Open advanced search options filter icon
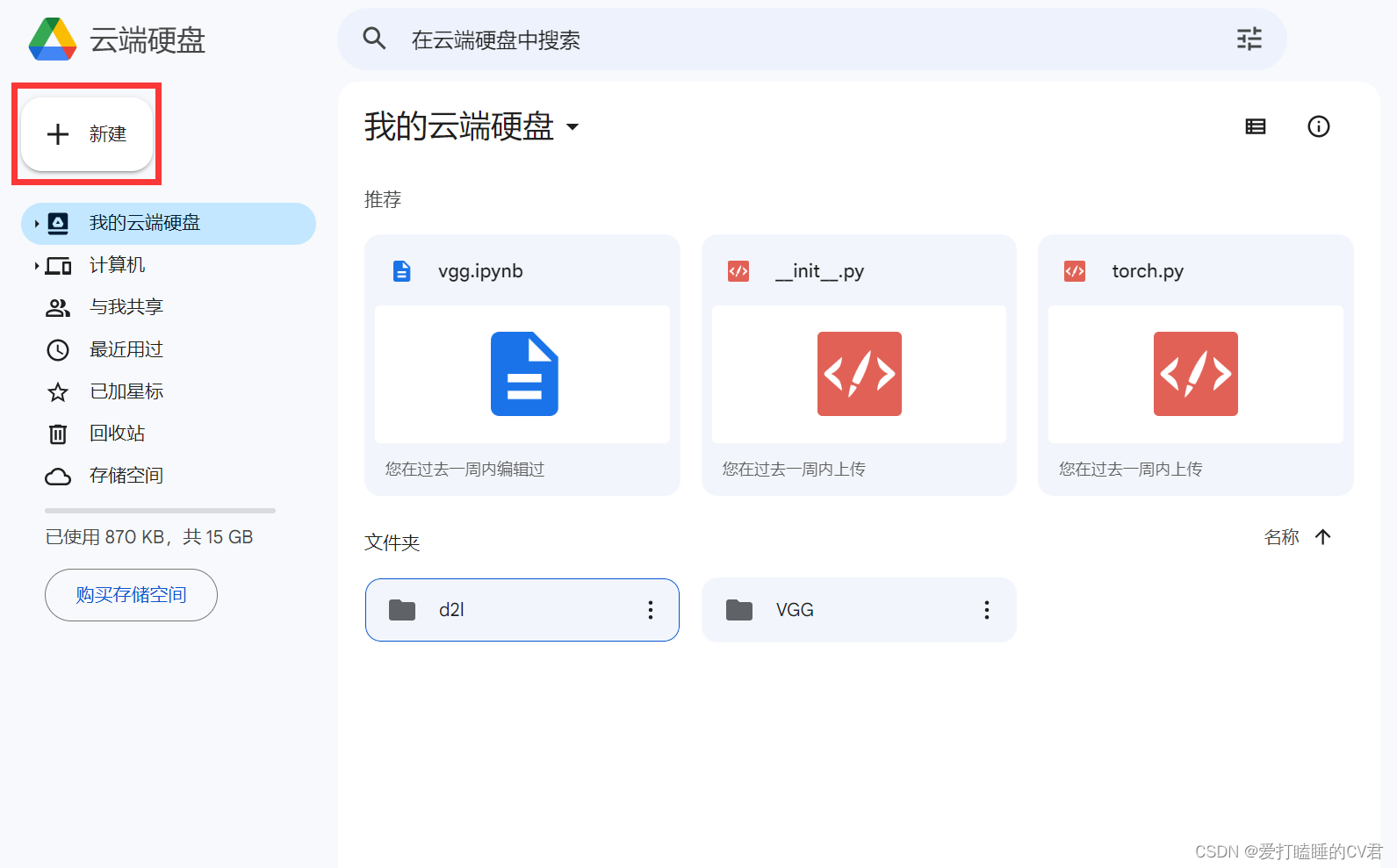The height and width of the screenshot is (868, 1397). pos(1249,39)
